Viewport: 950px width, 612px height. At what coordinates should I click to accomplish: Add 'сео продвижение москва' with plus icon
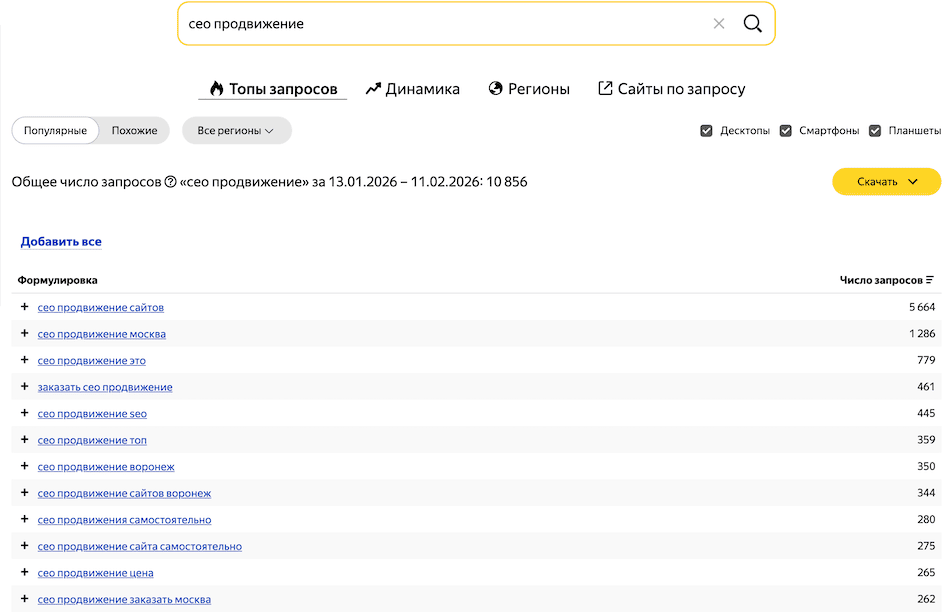(25, 334)
